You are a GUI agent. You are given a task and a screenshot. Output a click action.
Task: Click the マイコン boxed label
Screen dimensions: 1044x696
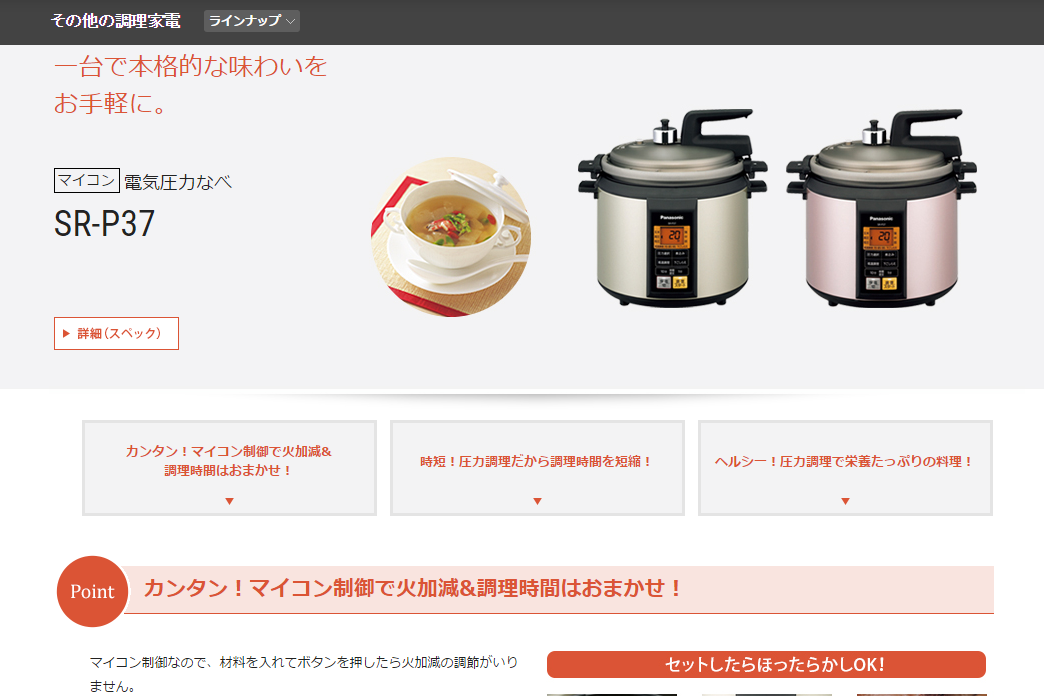click(87, 180)
